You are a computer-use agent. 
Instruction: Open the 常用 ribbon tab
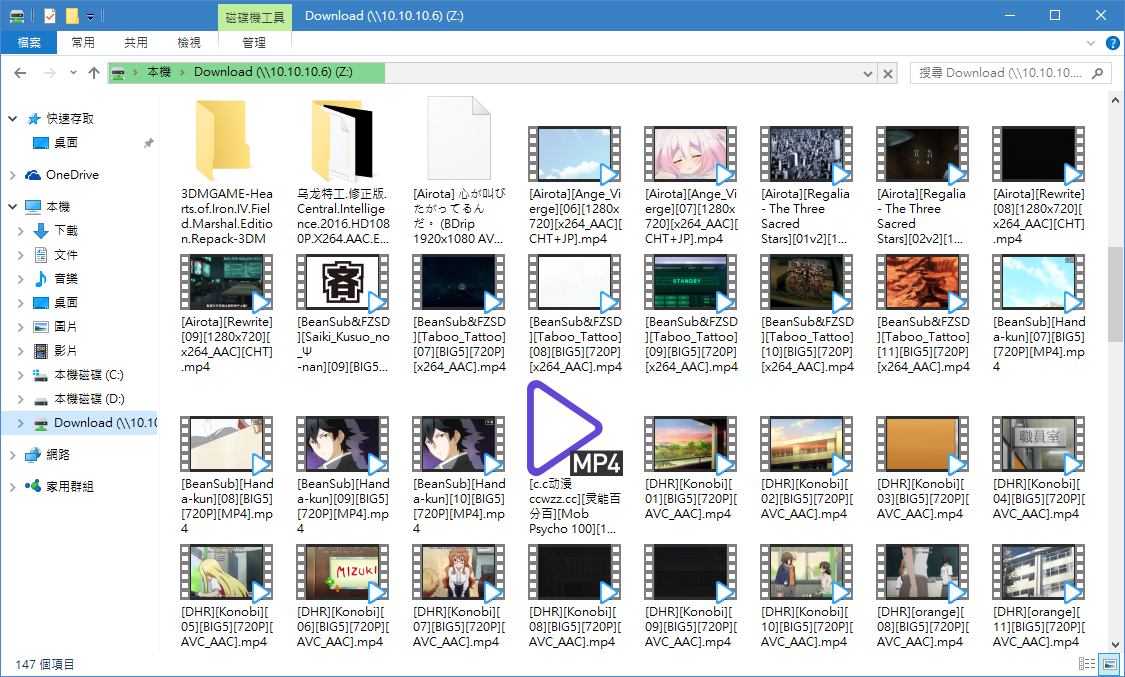click(83, 42)
